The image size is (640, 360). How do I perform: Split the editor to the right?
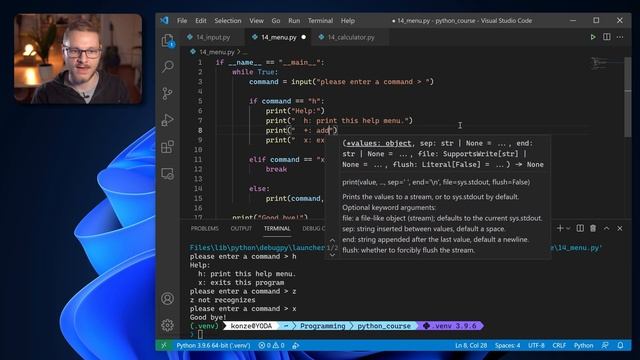[607, 37]
